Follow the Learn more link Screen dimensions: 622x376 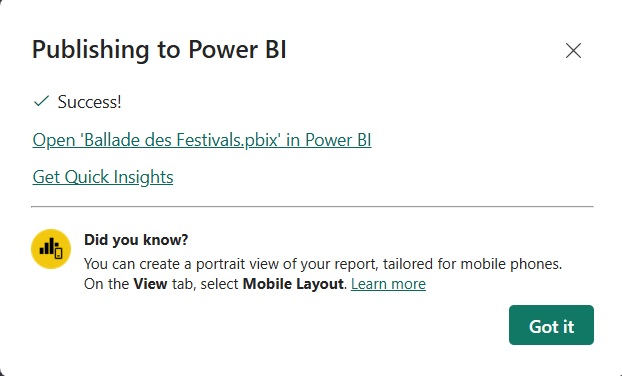[388, 284]
